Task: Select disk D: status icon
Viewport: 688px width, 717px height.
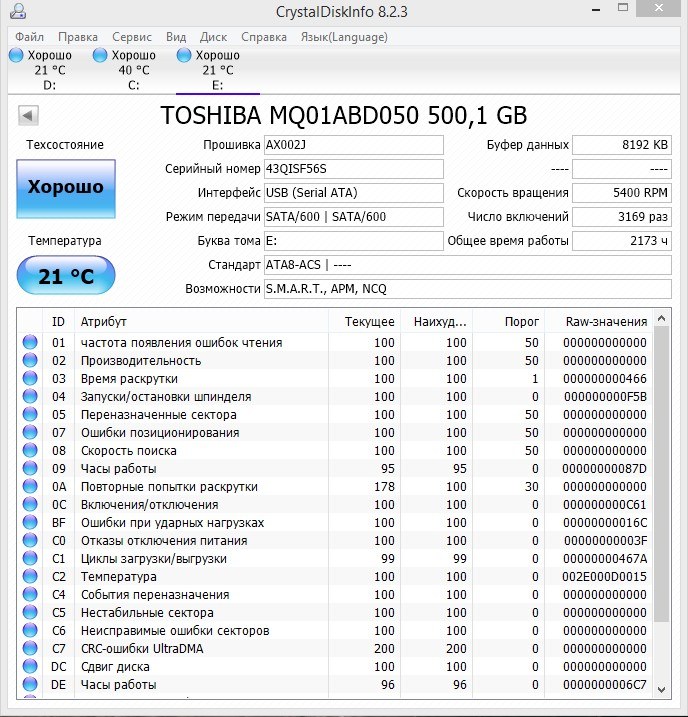Action: (16, 55)
